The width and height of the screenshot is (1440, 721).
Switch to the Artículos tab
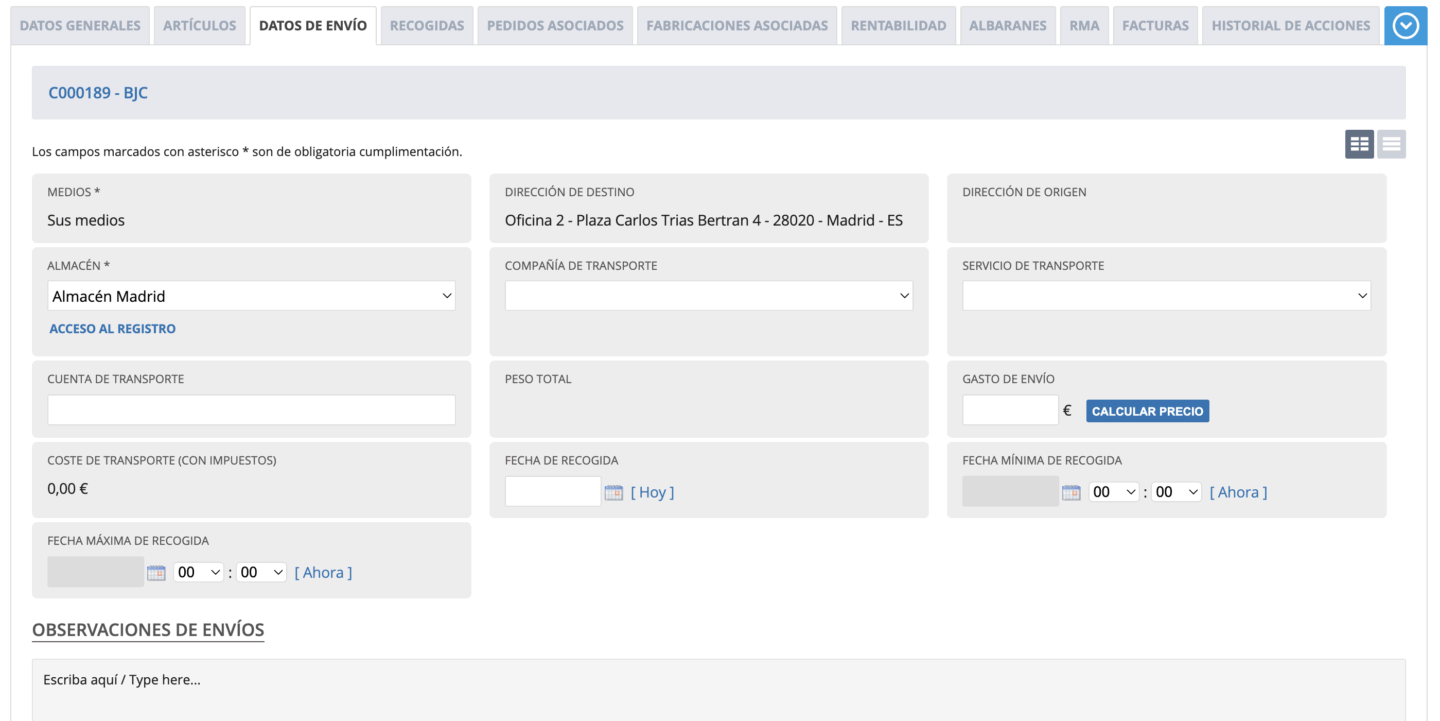[200, 26]
